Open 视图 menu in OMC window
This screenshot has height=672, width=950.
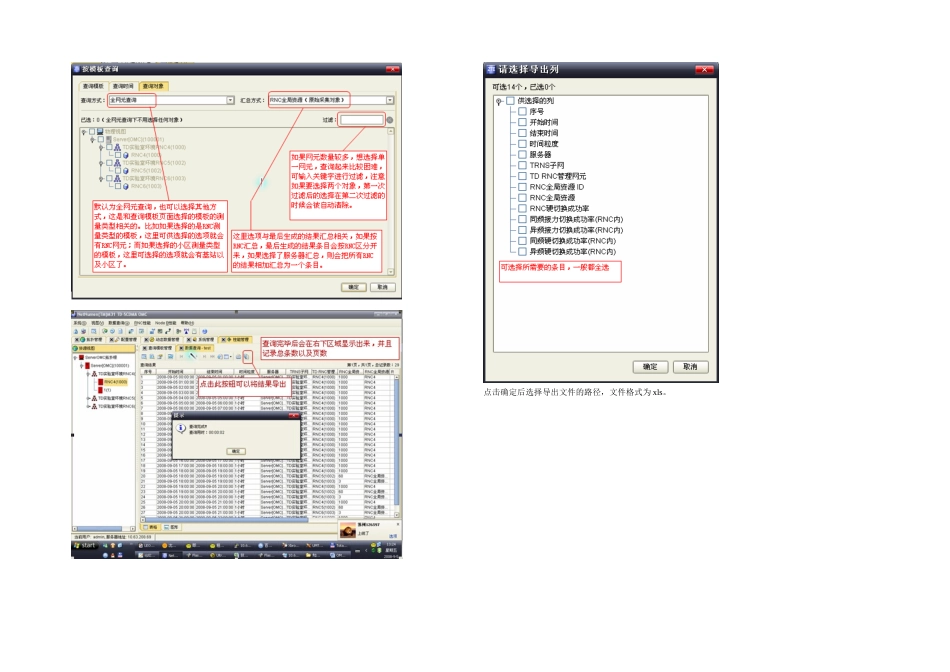coord(98,323)
